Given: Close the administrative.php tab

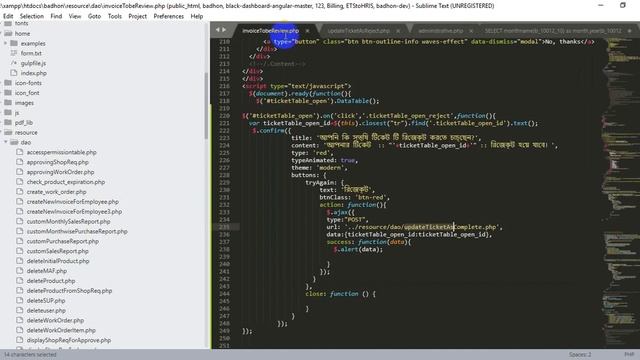Looking at the screenshot, I should point(471,31).
